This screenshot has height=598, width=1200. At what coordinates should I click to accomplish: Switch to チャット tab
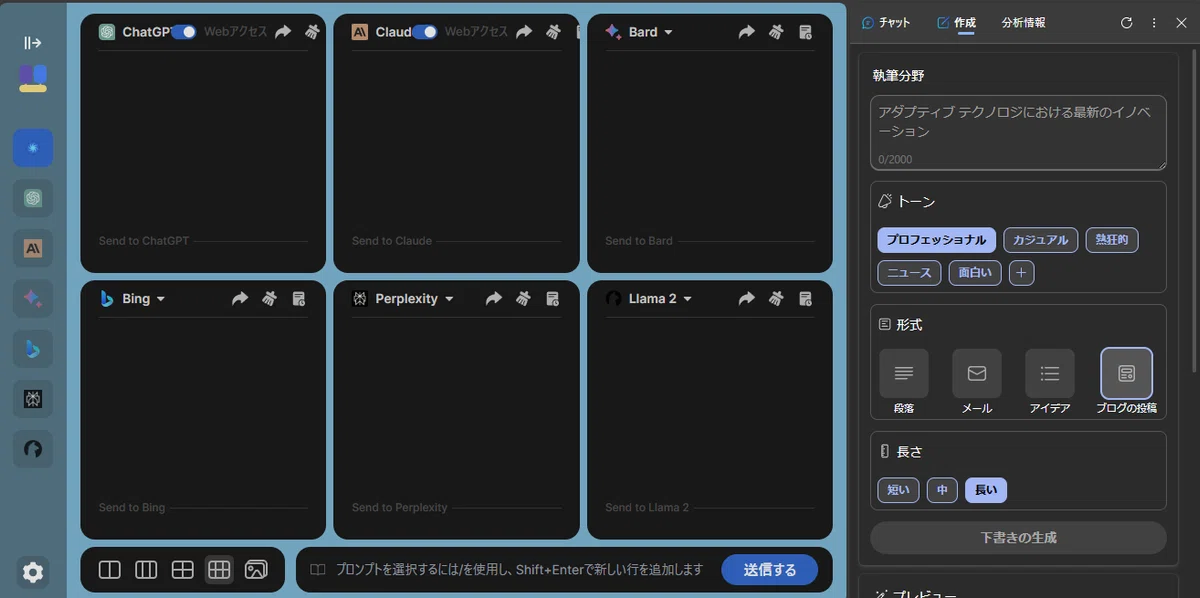coord(886,22)
